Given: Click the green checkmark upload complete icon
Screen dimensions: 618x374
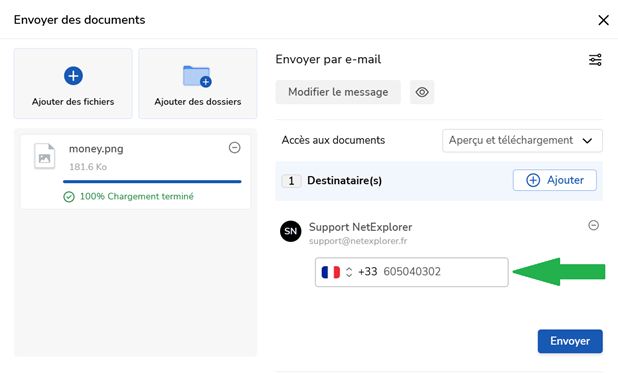Looking at the screenshot, I should pos(69,197).
